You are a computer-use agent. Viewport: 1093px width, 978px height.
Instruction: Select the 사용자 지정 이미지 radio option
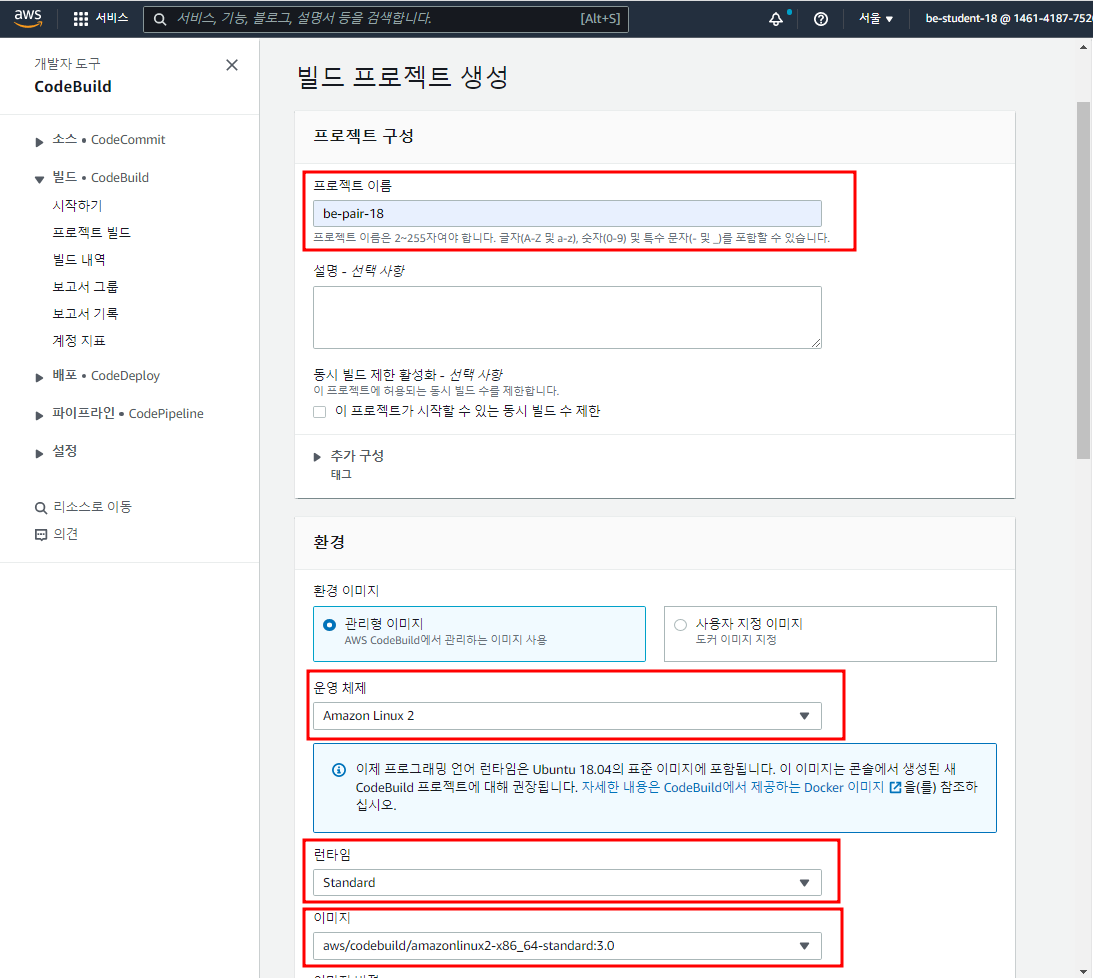(x=680, y=625)
